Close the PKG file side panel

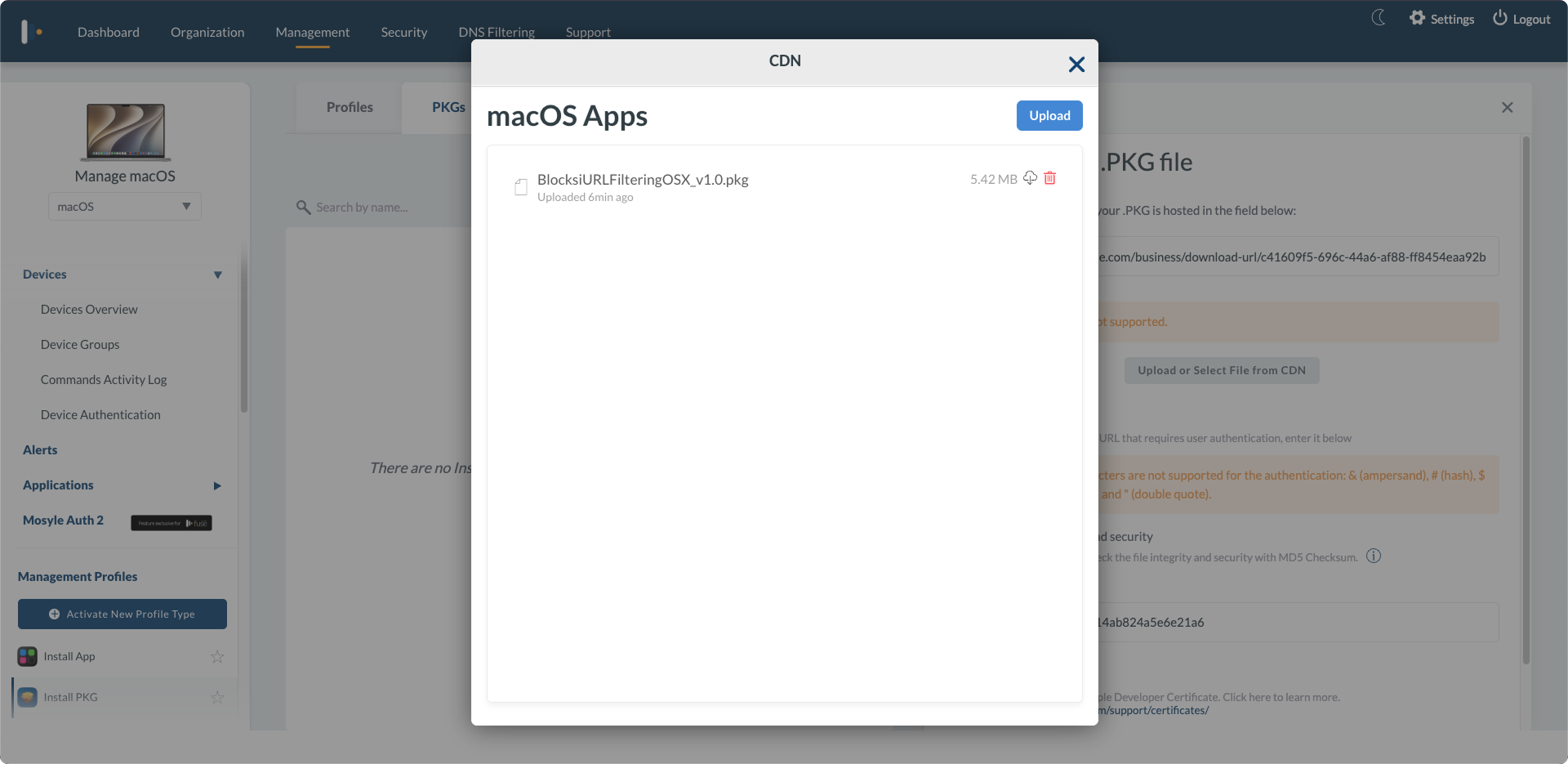(1508, 107)
